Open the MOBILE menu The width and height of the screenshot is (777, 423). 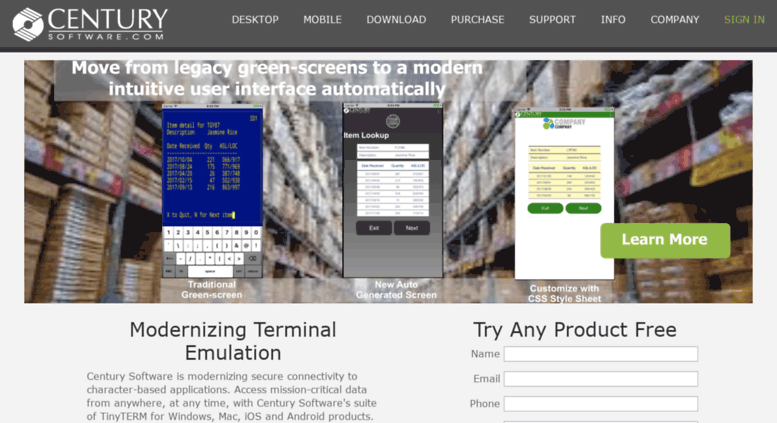pos(323,20)
